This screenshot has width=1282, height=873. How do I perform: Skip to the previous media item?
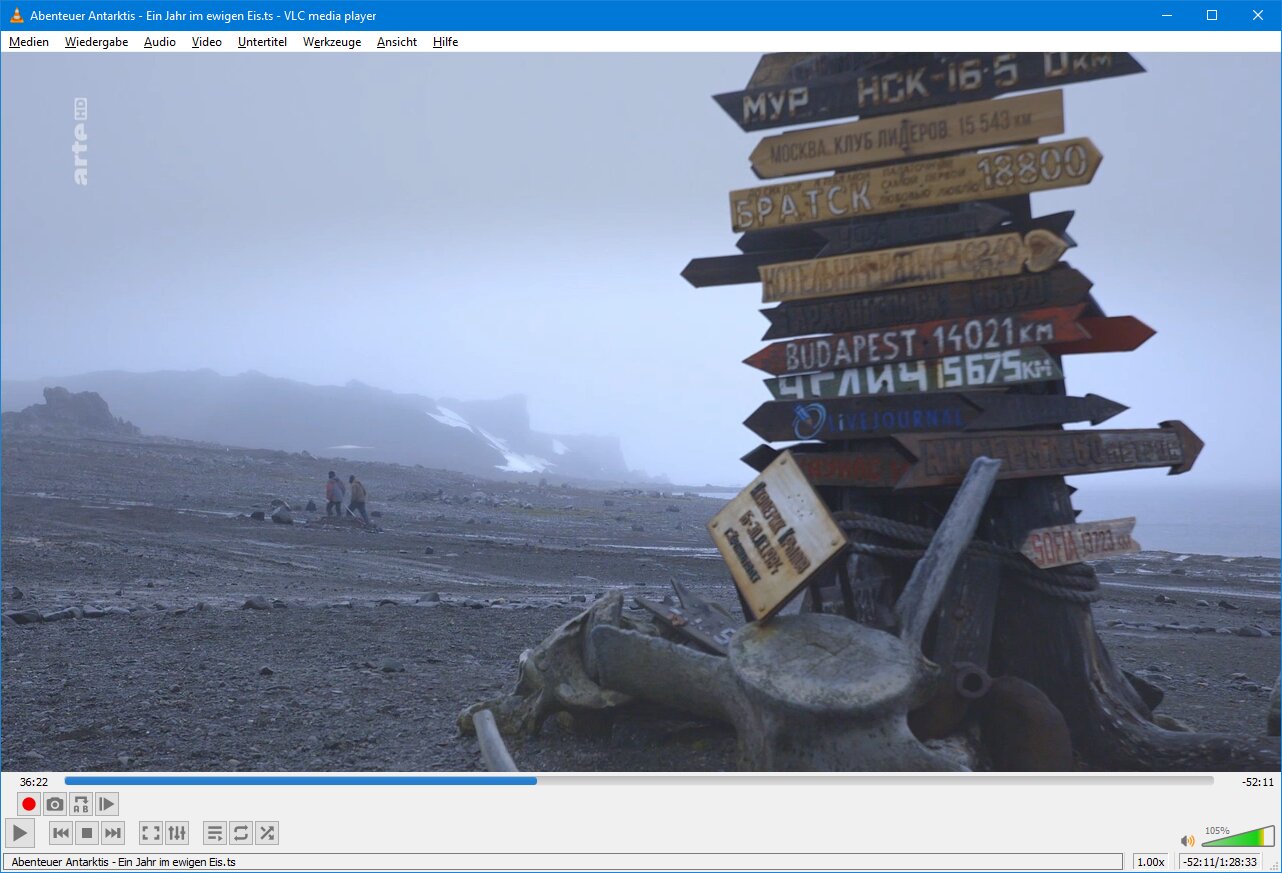(x=61, y=833)
